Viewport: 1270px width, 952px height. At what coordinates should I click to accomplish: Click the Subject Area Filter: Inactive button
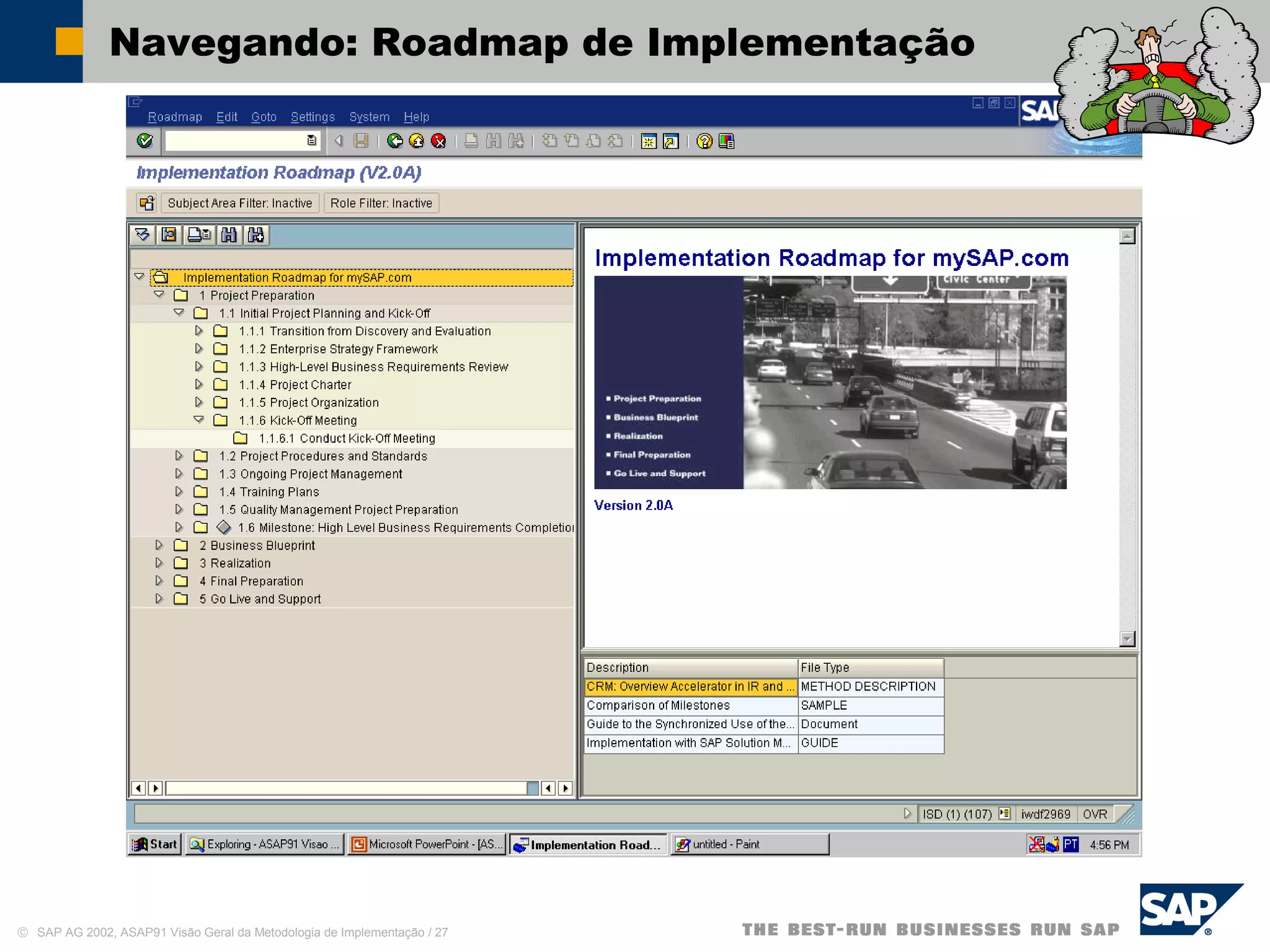point(240,203)
